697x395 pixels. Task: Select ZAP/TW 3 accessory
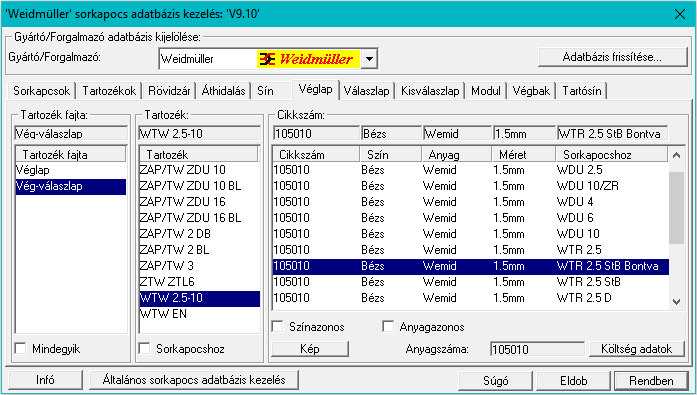click(200, 266)
